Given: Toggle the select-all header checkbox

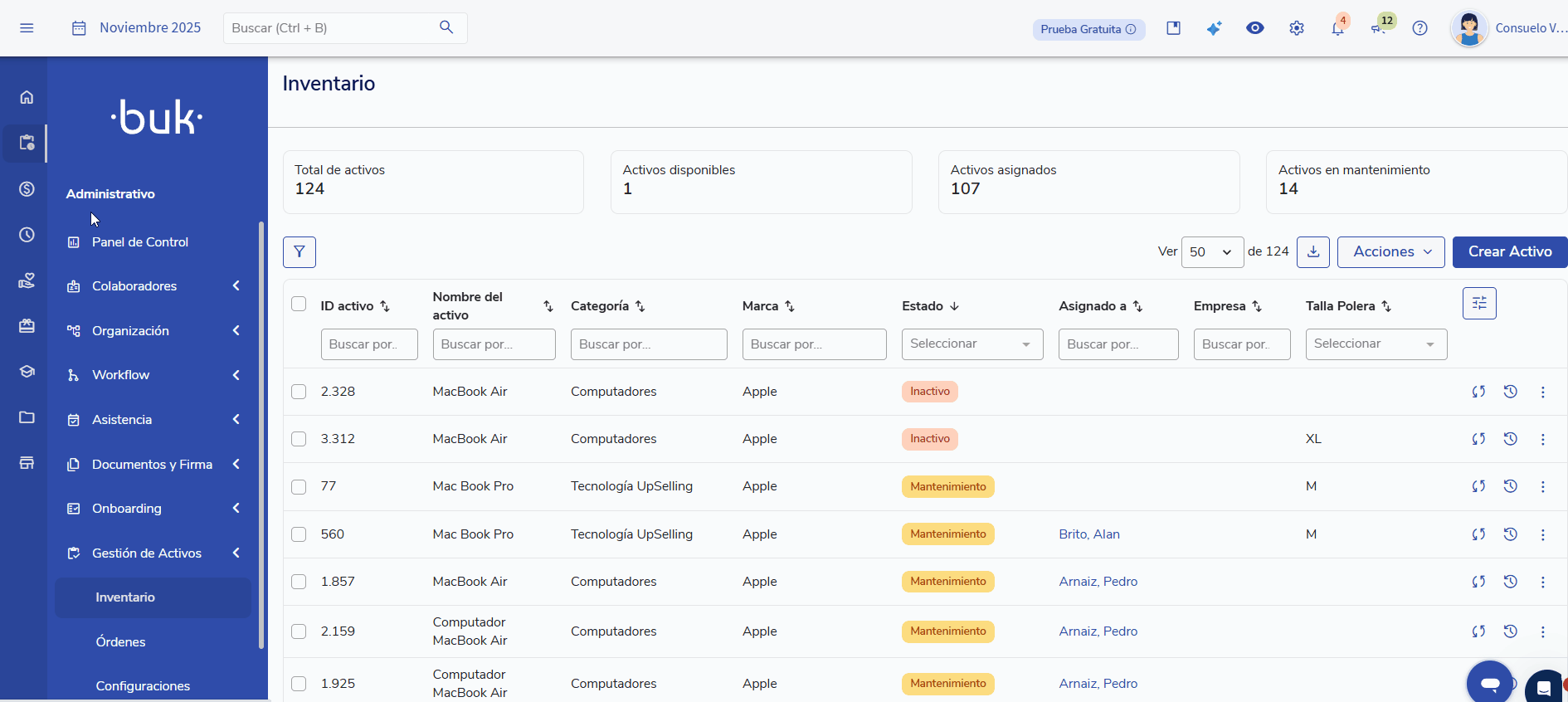Looking at the screenshot, I should coord(299,305).
